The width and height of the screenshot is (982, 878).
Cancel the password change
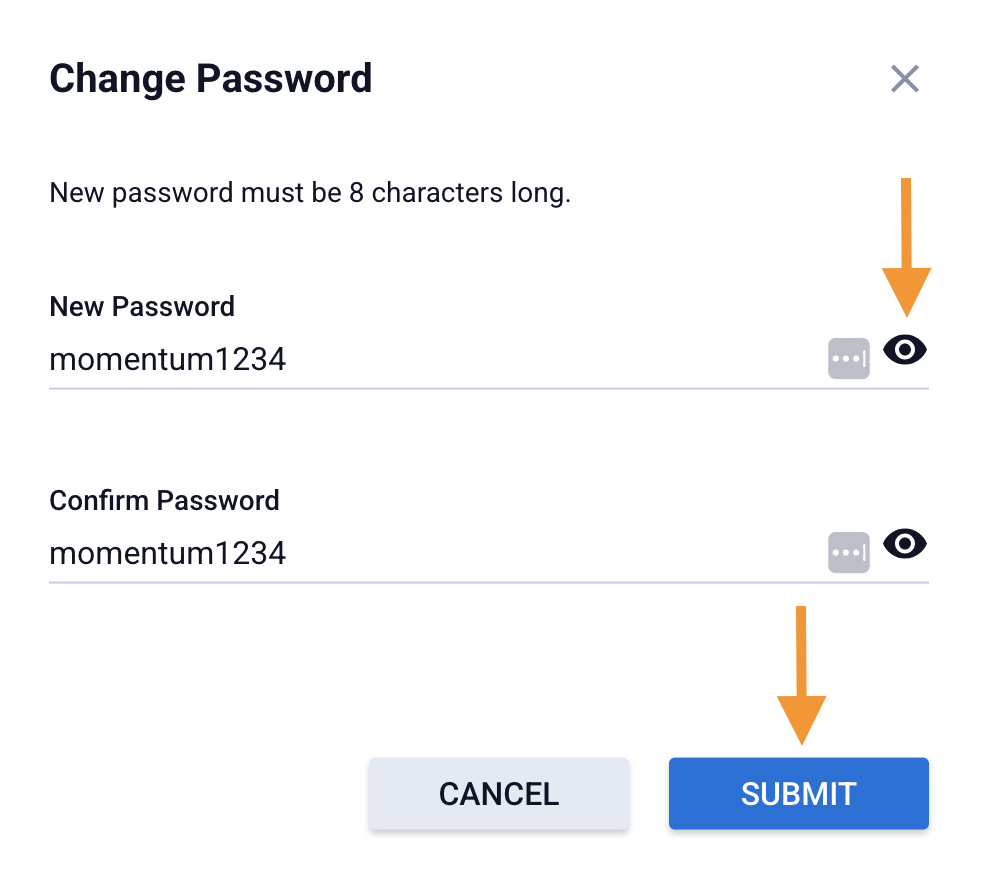(x=498, y=794)
